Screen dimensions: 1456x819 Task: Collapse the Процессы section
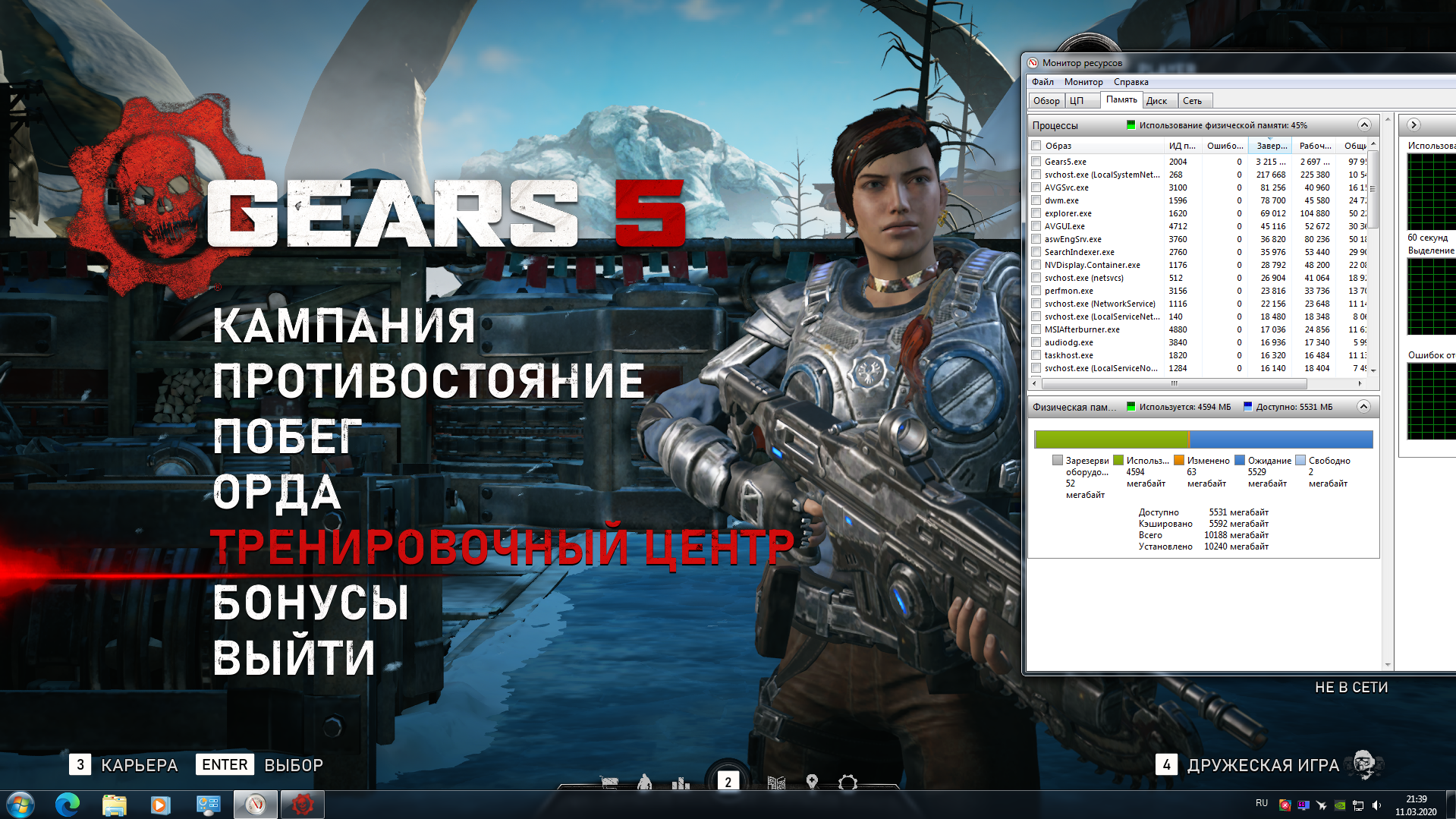pos(1363,125)
